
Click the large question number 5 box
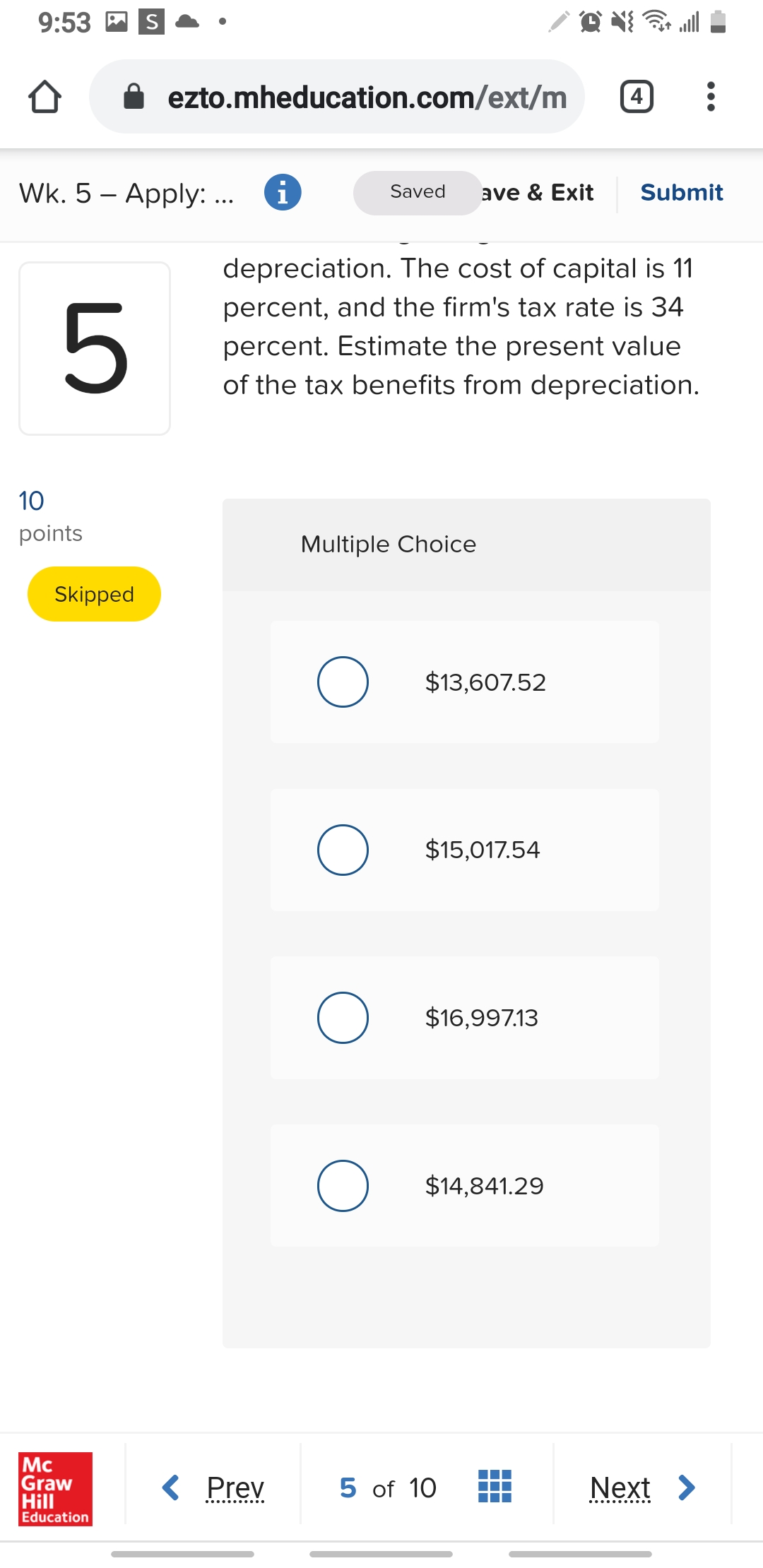pyautogui.click(x=95, y=348)
